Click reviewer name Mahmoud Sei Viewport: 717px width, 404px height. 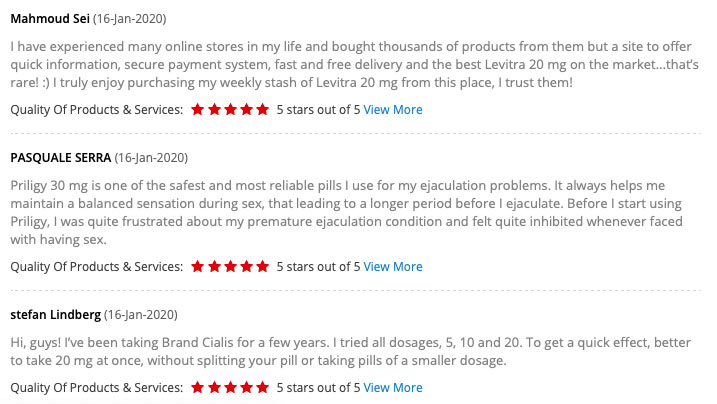(x=49, y=19)
